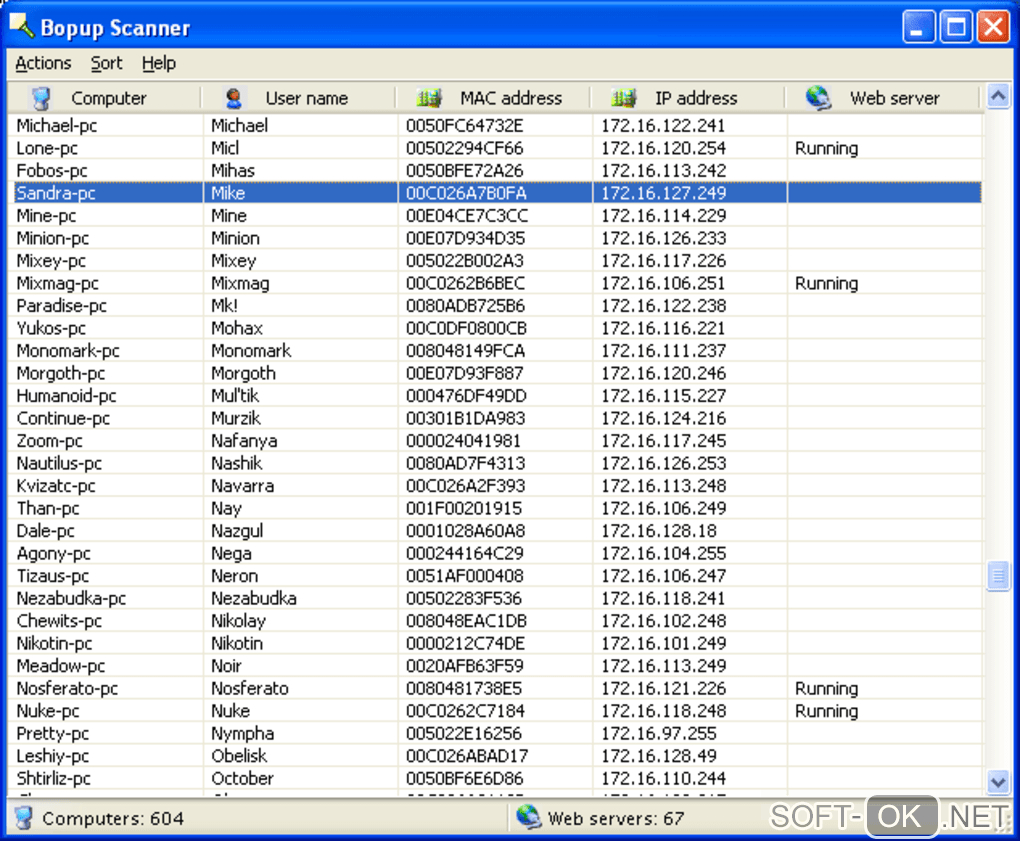Click IP address 172.16.127.249
Viewport: 1020px width, 841px height.
pos(664,193)
